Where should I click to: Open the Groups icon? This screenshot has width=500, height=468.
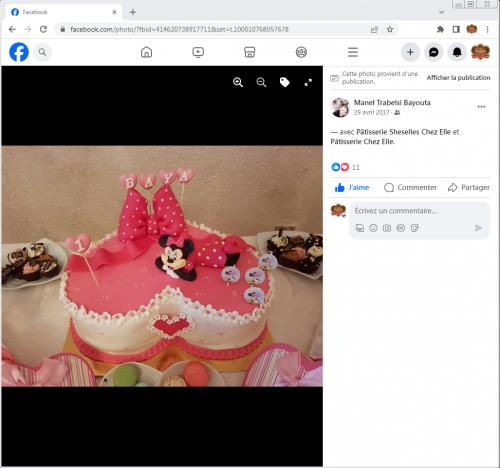[x=301, y=52]
